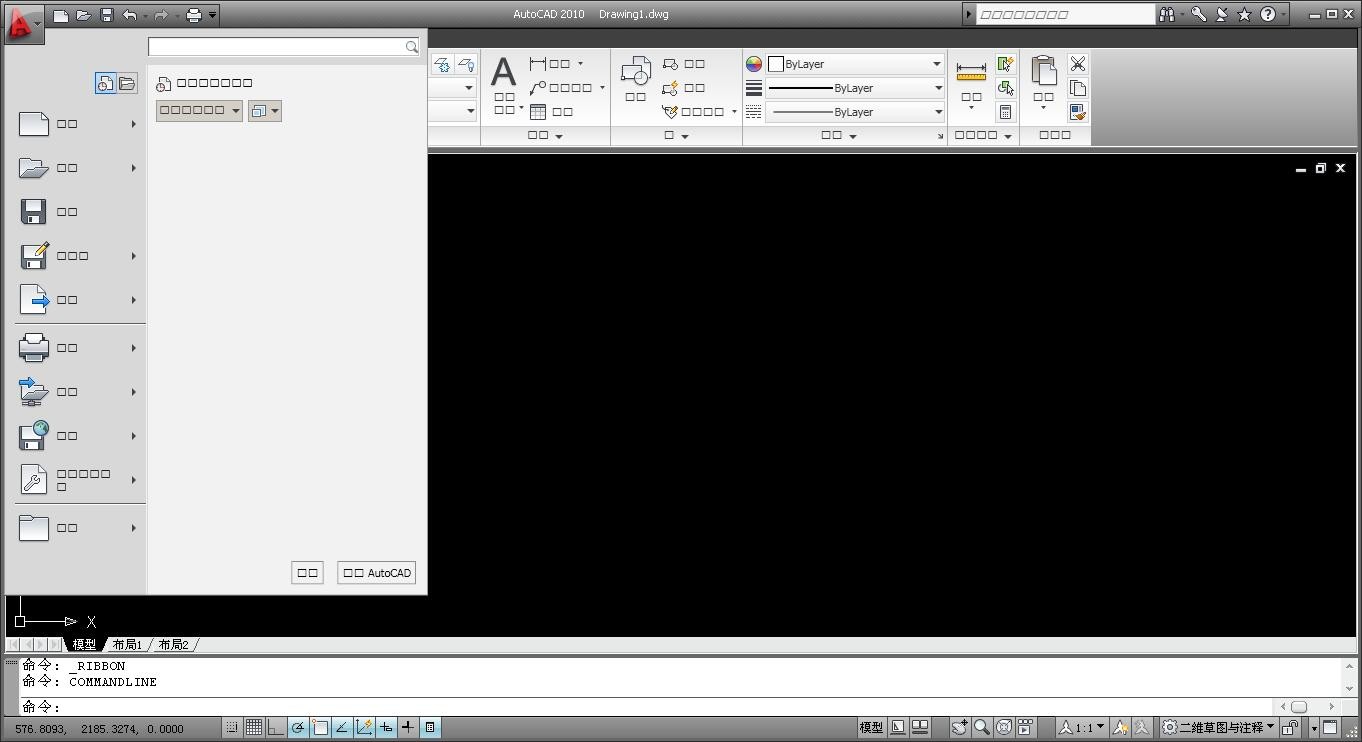Expand the Customize Quick Access toolbar arrow
The image size is (1362, 742).
tap(212, 15)
